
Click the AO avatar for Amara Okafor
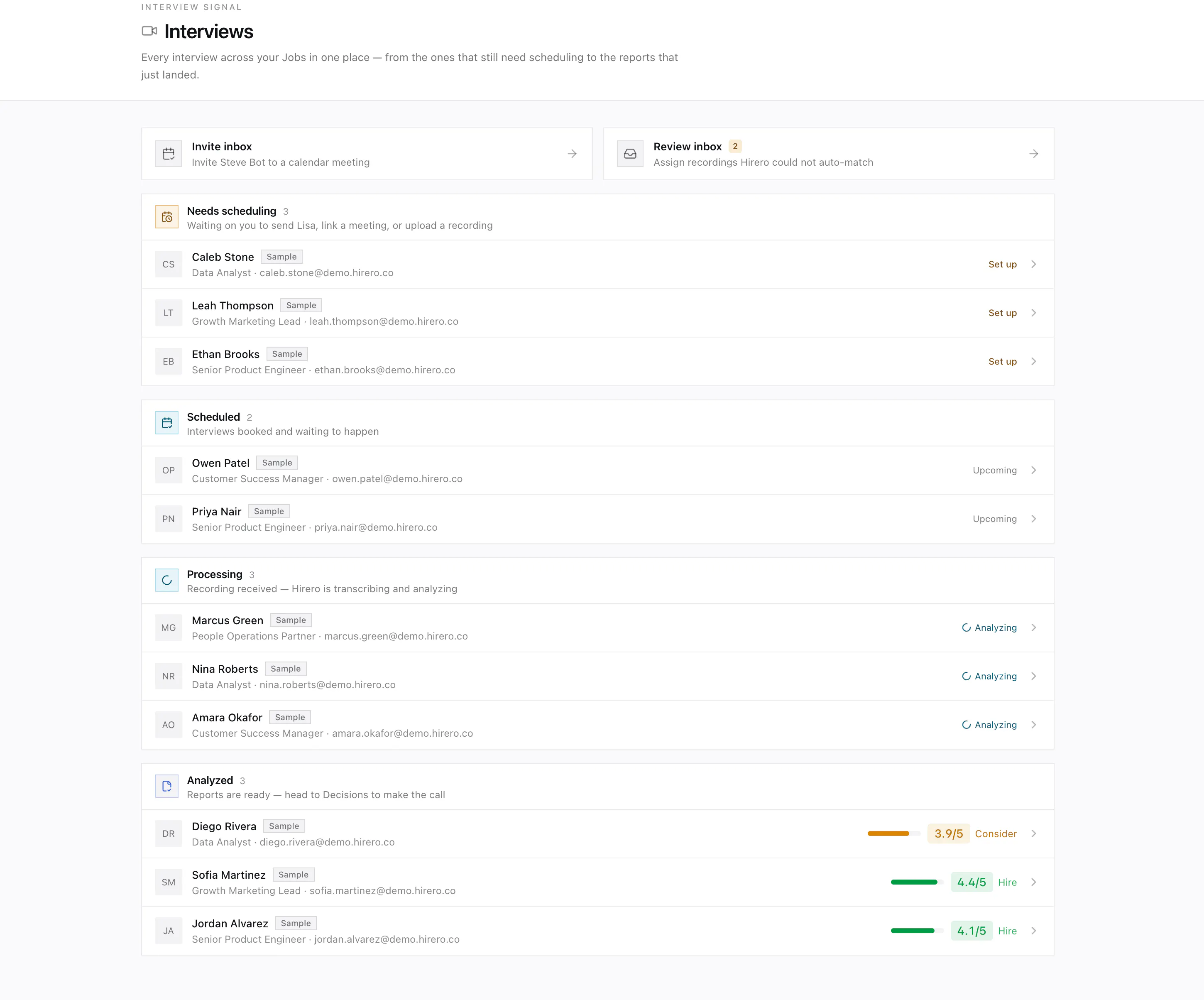point(169,725)
